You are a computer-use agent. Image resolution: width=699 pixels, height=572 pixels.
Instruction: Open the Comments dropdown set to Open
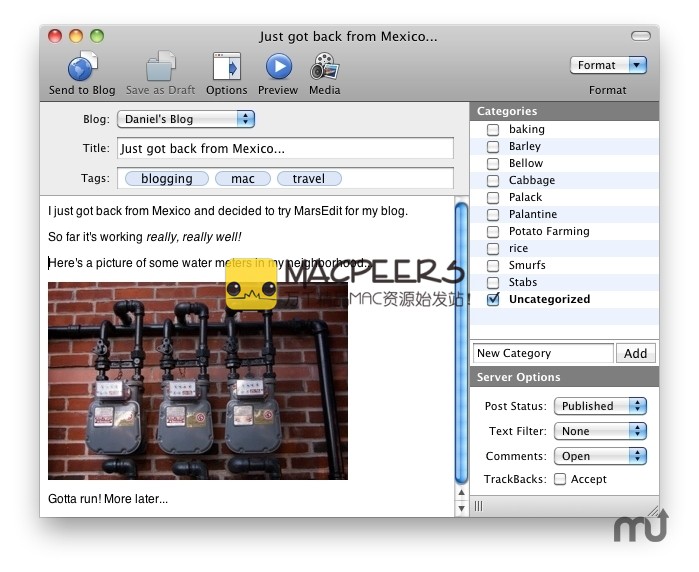[600, 456]
